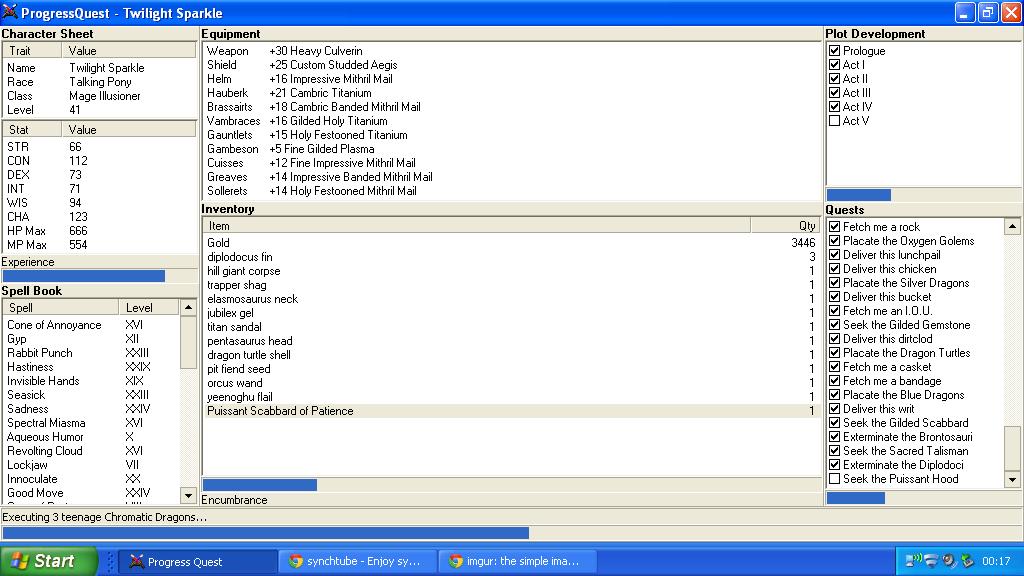
Task: Toggle the Act I checkbox
Action: point(835,65)
